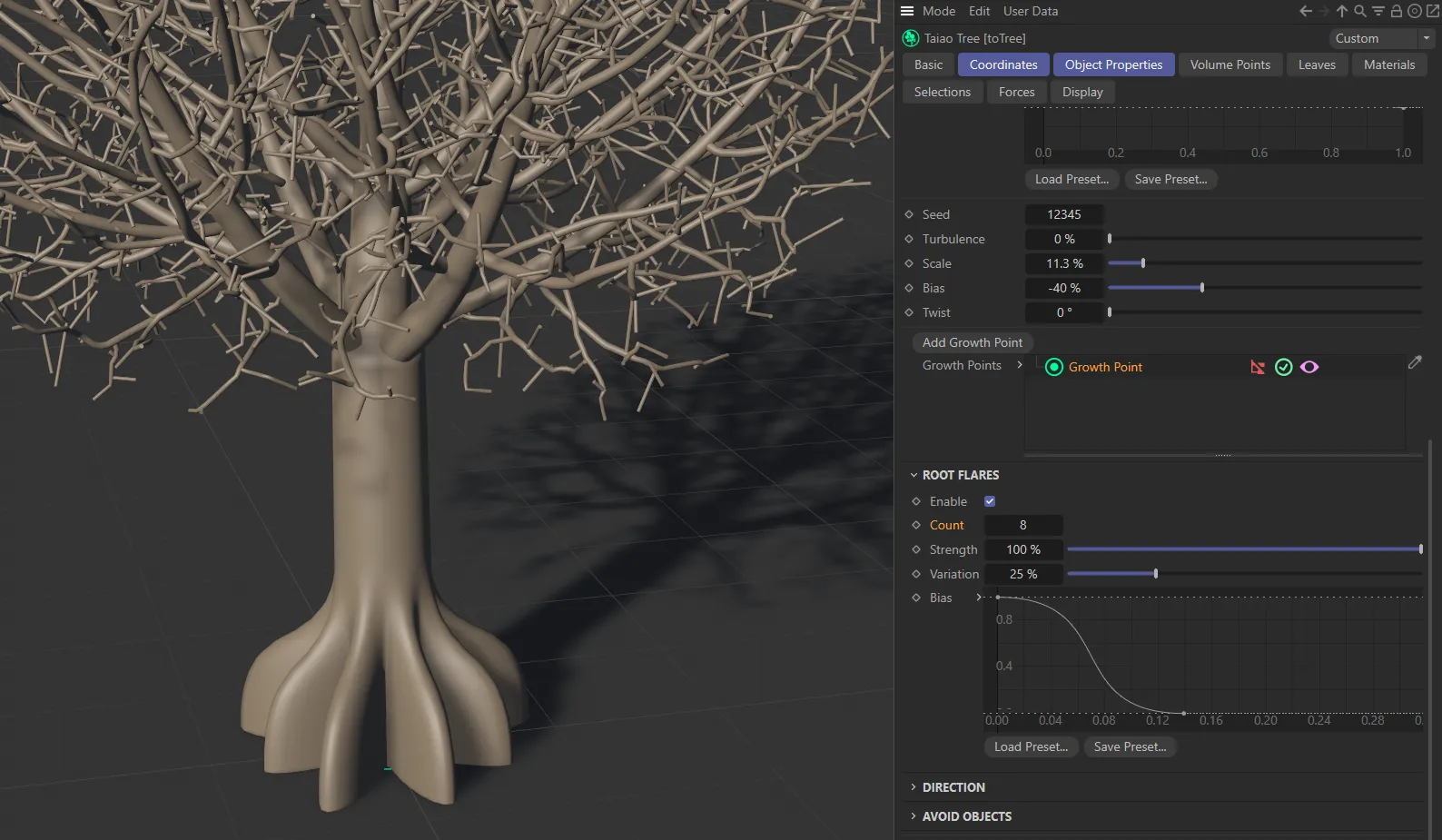Click the Strength value field 100 %

pos(1023,549)
